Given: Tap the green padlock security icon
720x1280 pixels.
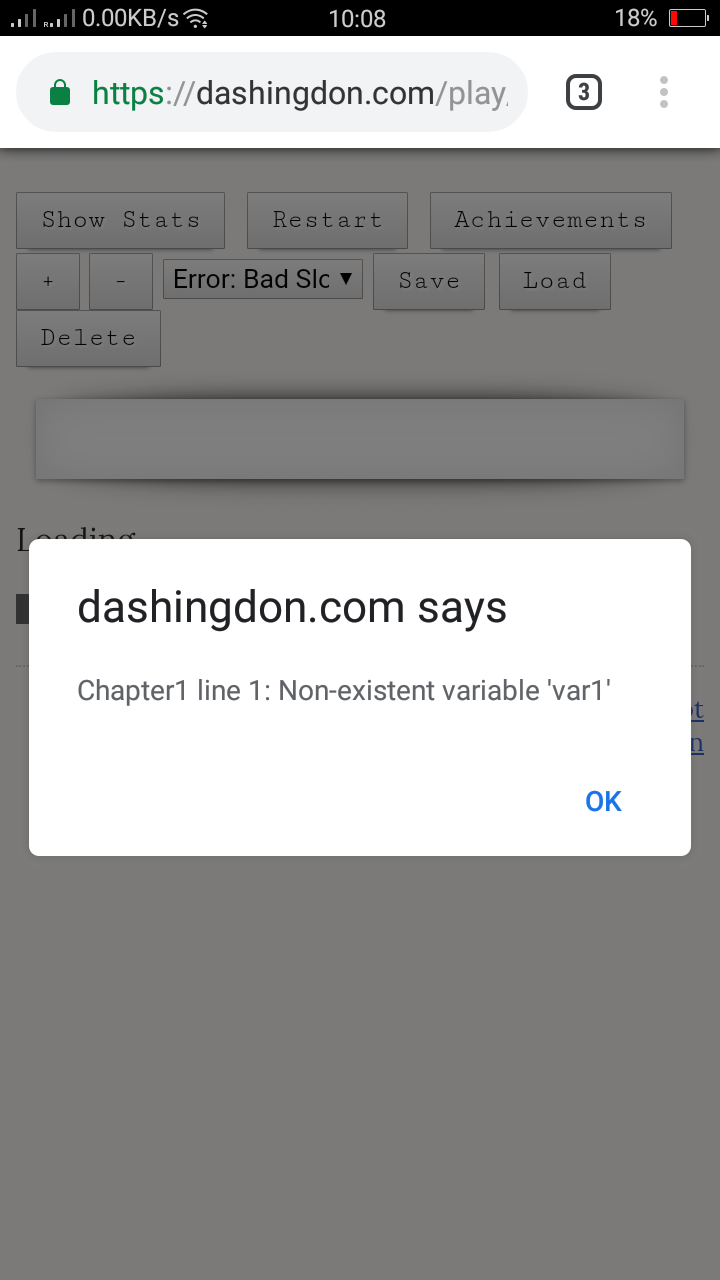Looking at the screenshot, I should 60,93.
